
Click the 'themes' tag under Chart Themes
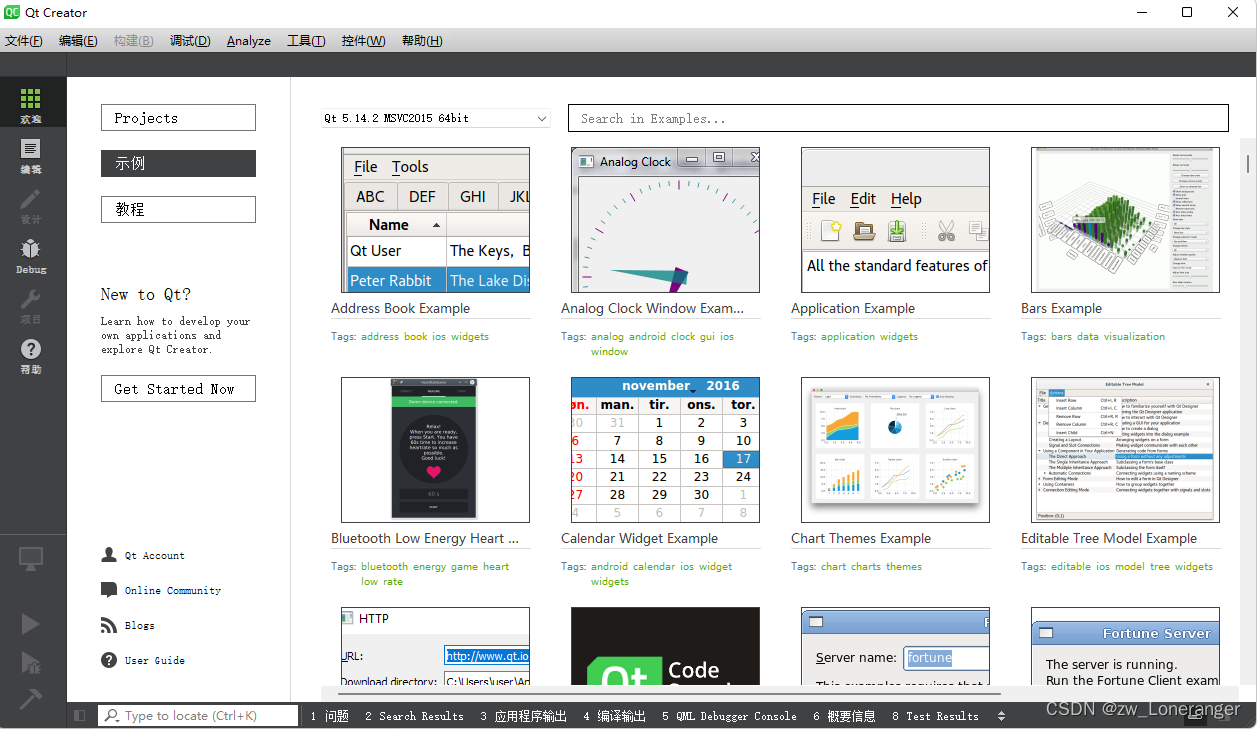[904, 566]
